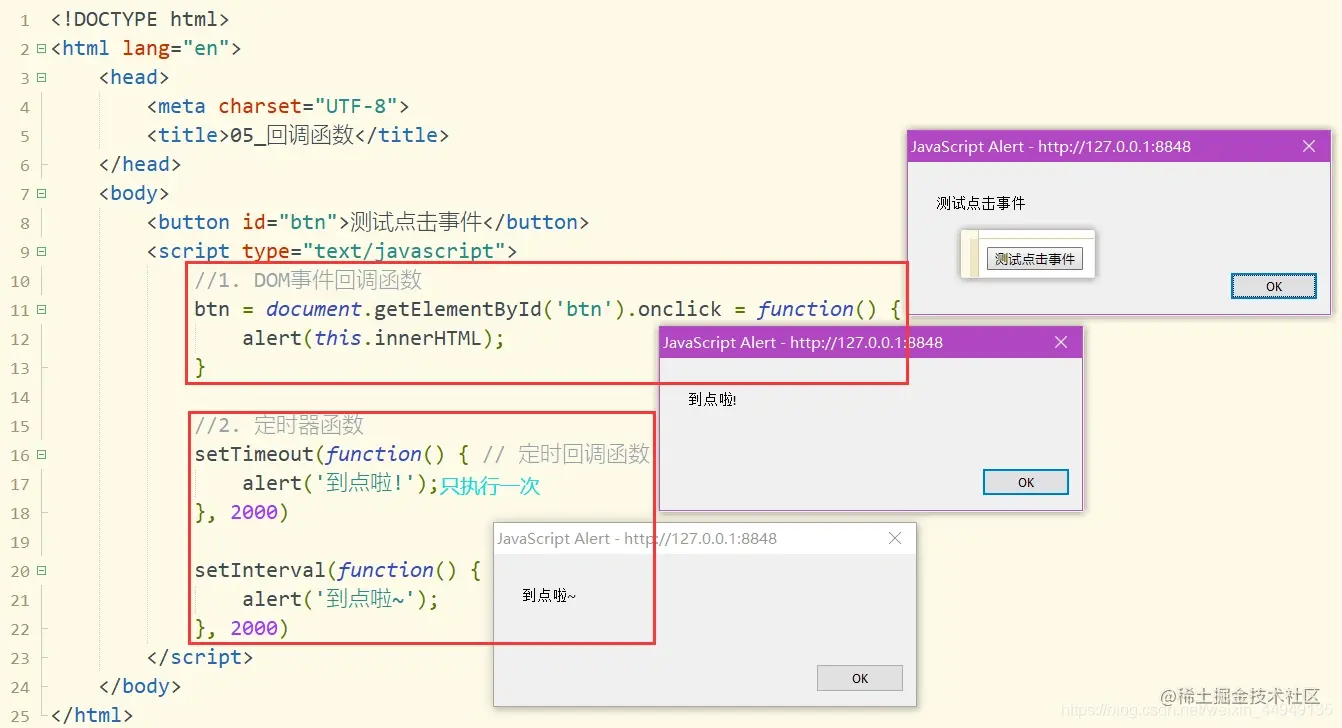The image size is (1342, 728).
Task: Click the <!DOCTYPE html> line
Action: coord(140,19)
